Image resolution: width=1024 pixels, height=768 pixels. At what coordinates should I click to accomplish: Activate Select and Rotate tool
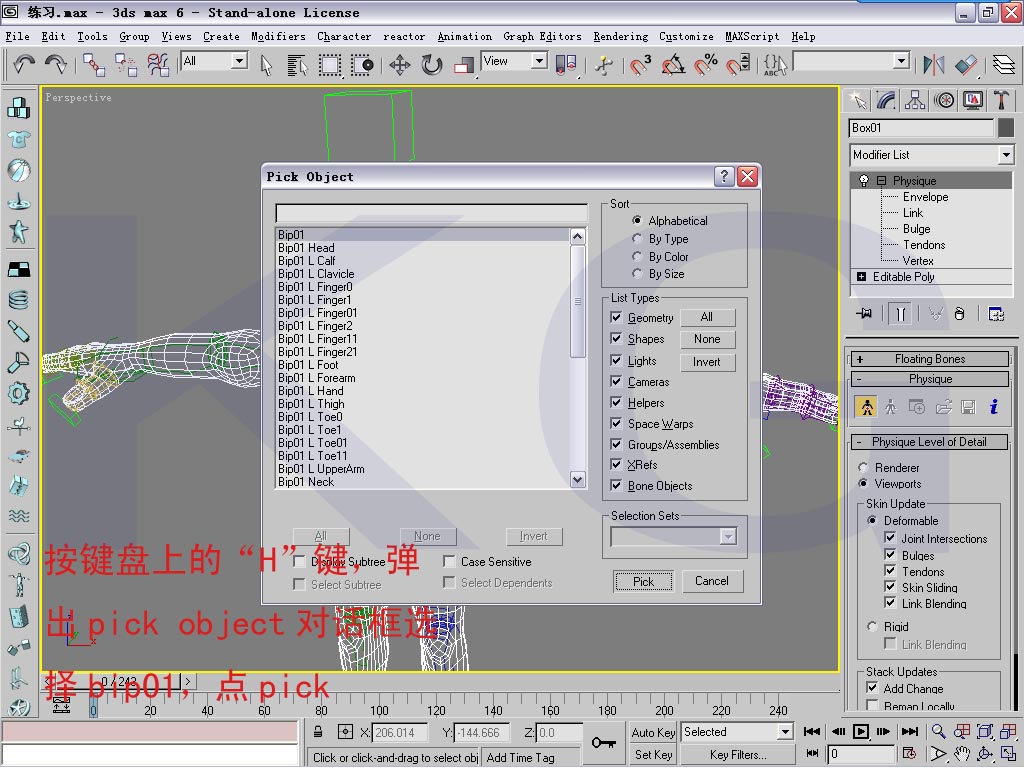point(432,65)
